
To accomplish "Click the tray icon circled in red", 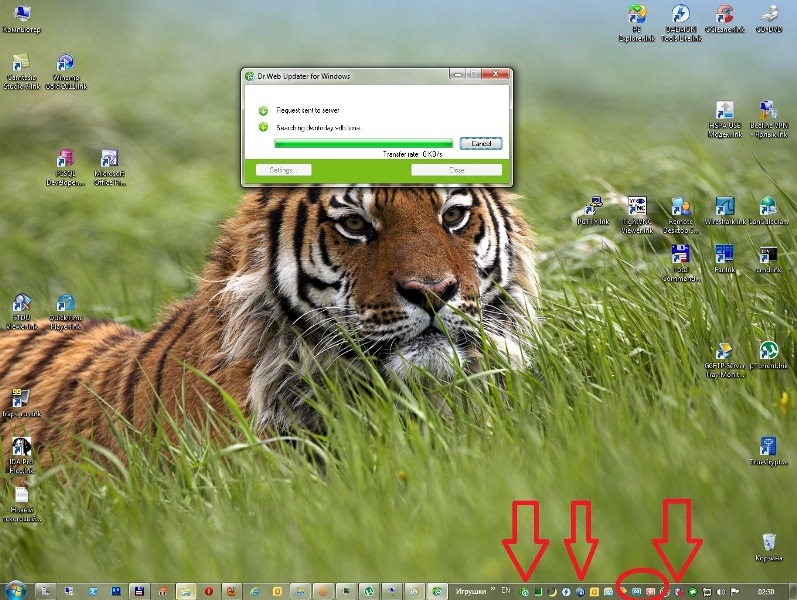I will click(637, 591).
